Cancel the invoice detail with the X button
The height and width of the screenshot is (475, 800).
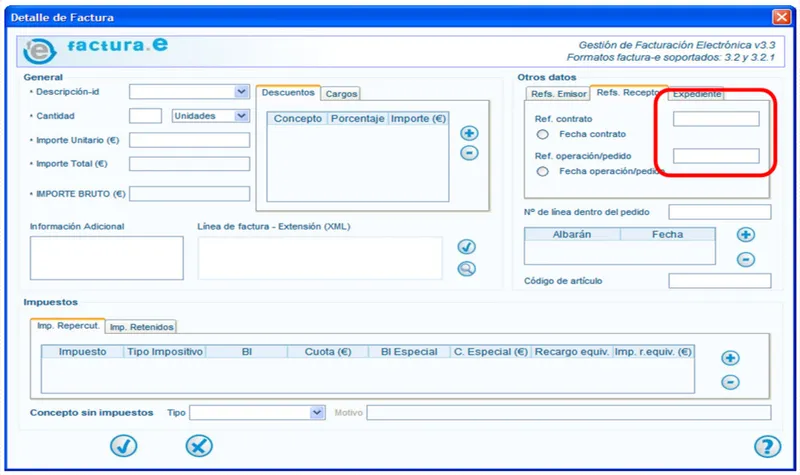[x=199, y=445]
